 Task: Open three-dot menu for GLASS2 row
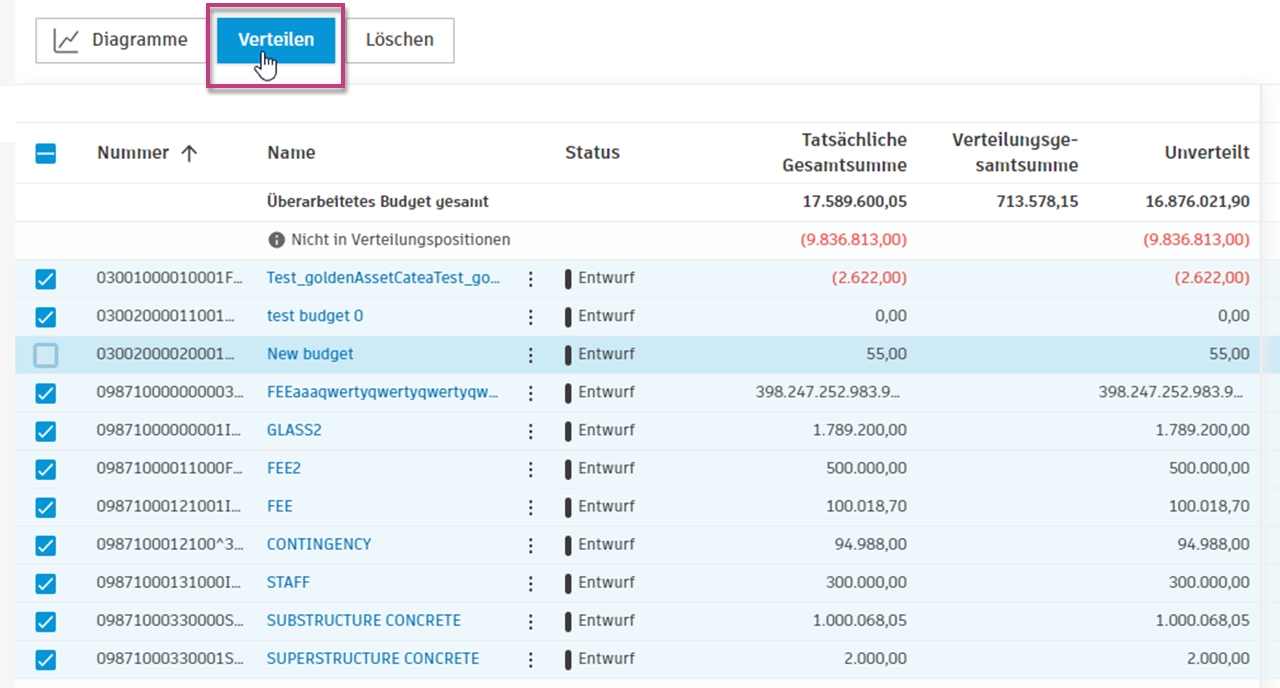coord(531,431)
